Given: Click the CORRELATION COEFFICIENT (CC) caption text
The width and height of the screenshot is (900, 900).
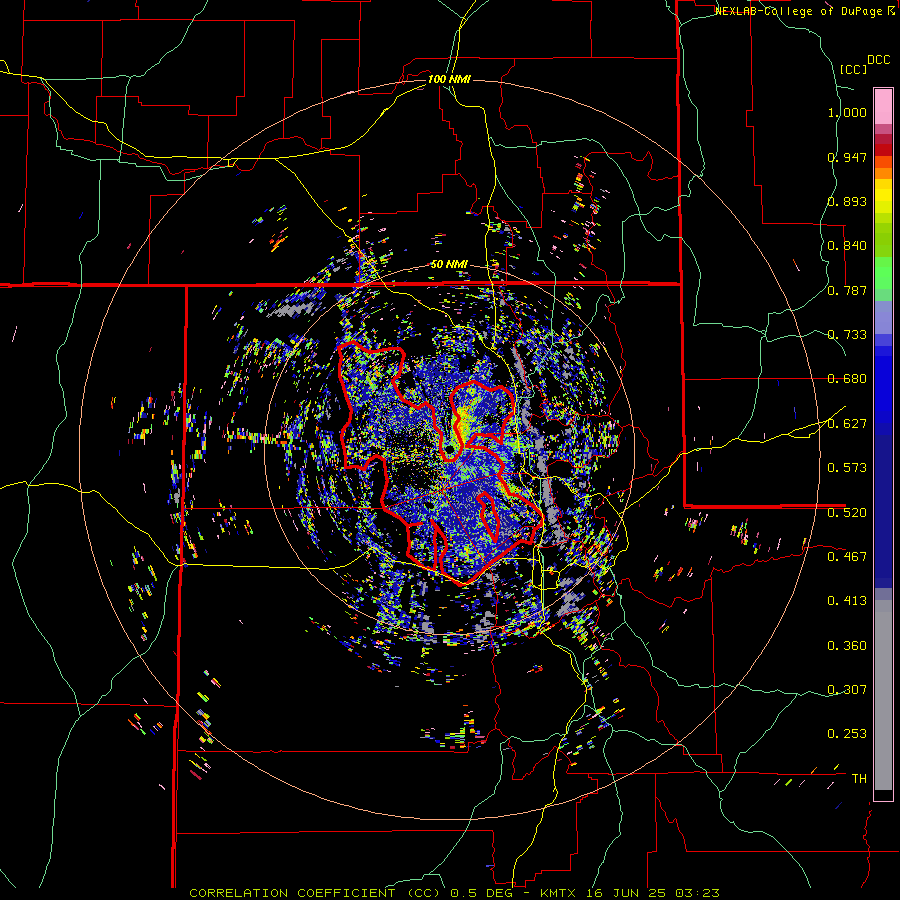Looking at the screenshot, I should point(316,893).
